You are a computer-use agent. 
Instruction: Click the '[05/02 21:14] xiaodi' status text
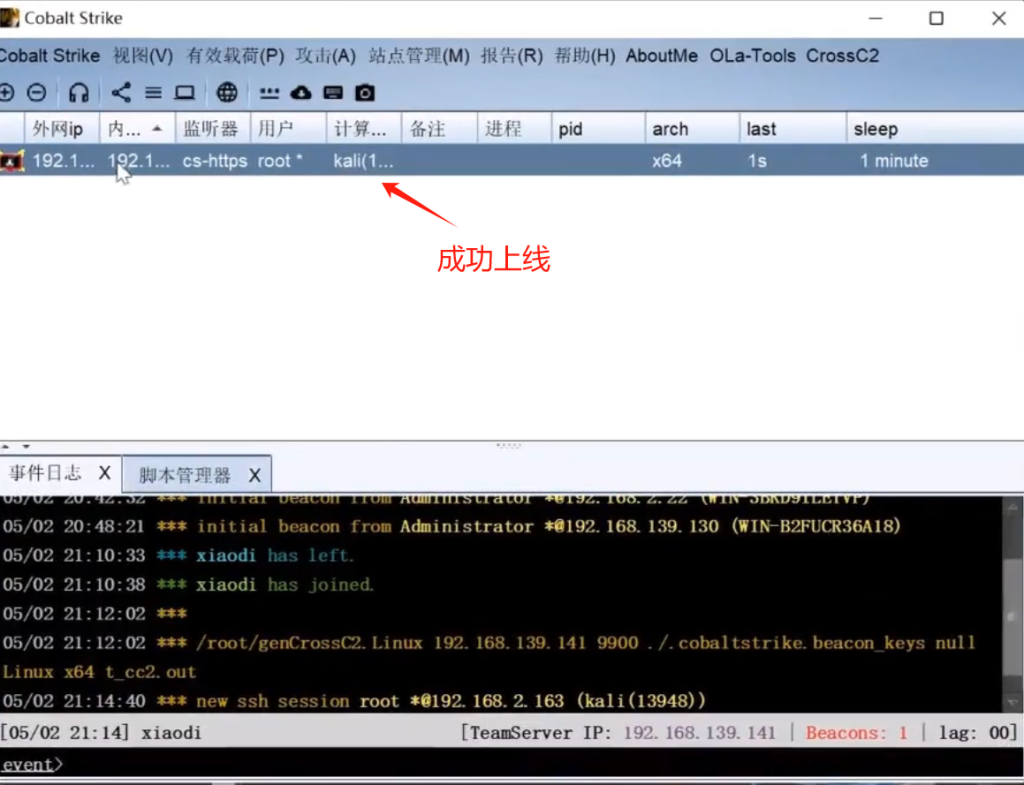click(x=101, y=733)
